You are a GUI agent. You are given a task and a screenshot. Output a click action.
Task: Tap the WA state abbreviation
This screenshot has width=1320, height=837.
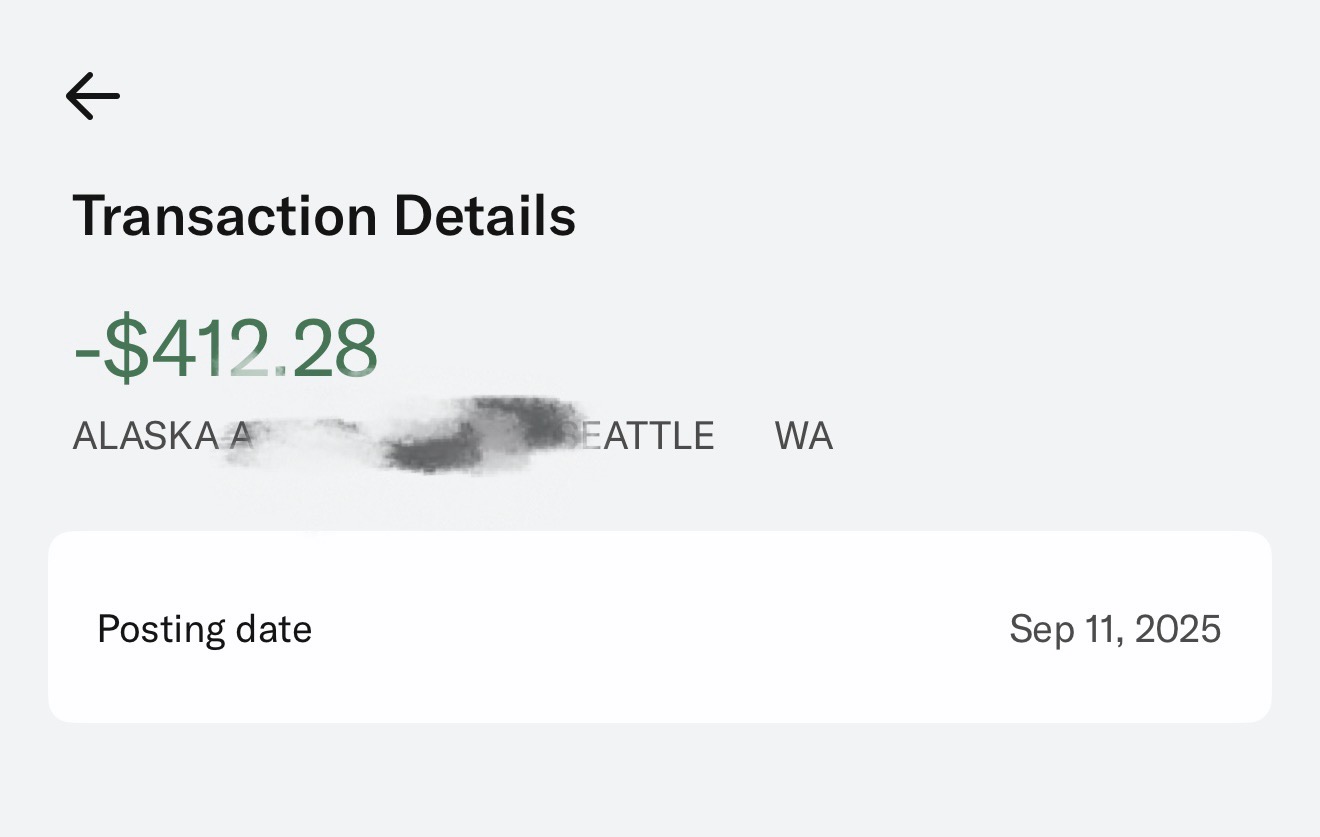click(x=803, y=436)
